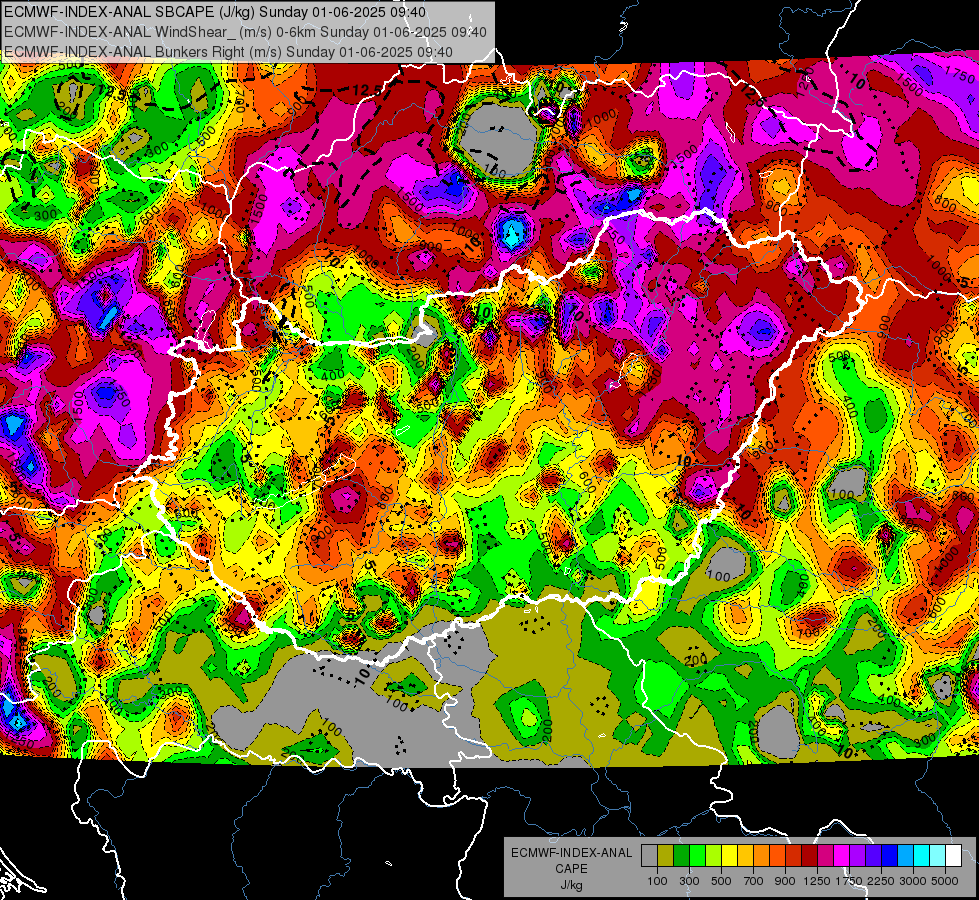Click ECMWF-INDEX-ANAL text in the legend box
The height and width of the screenshot is (900, 979).
(x=572, y=853)
